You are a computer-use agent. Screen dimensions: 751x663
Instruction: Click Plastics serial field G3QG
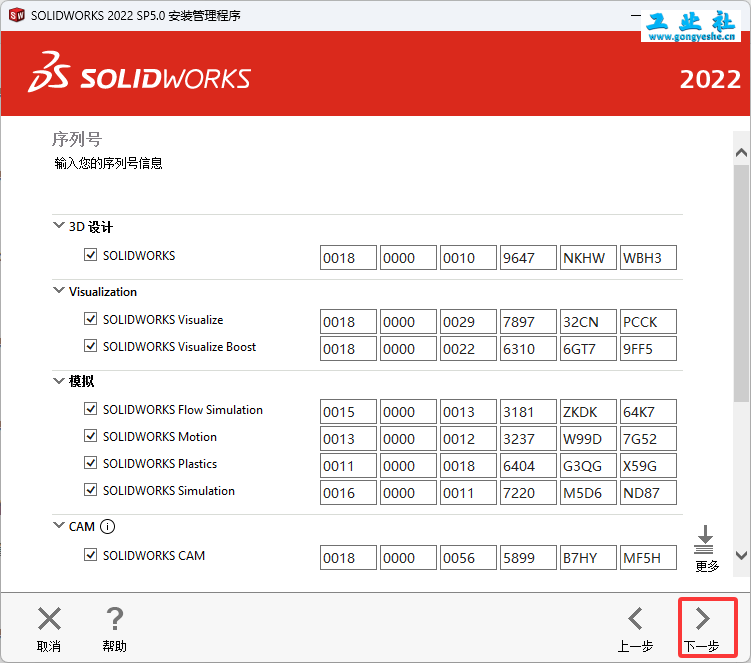coord(588,466)
